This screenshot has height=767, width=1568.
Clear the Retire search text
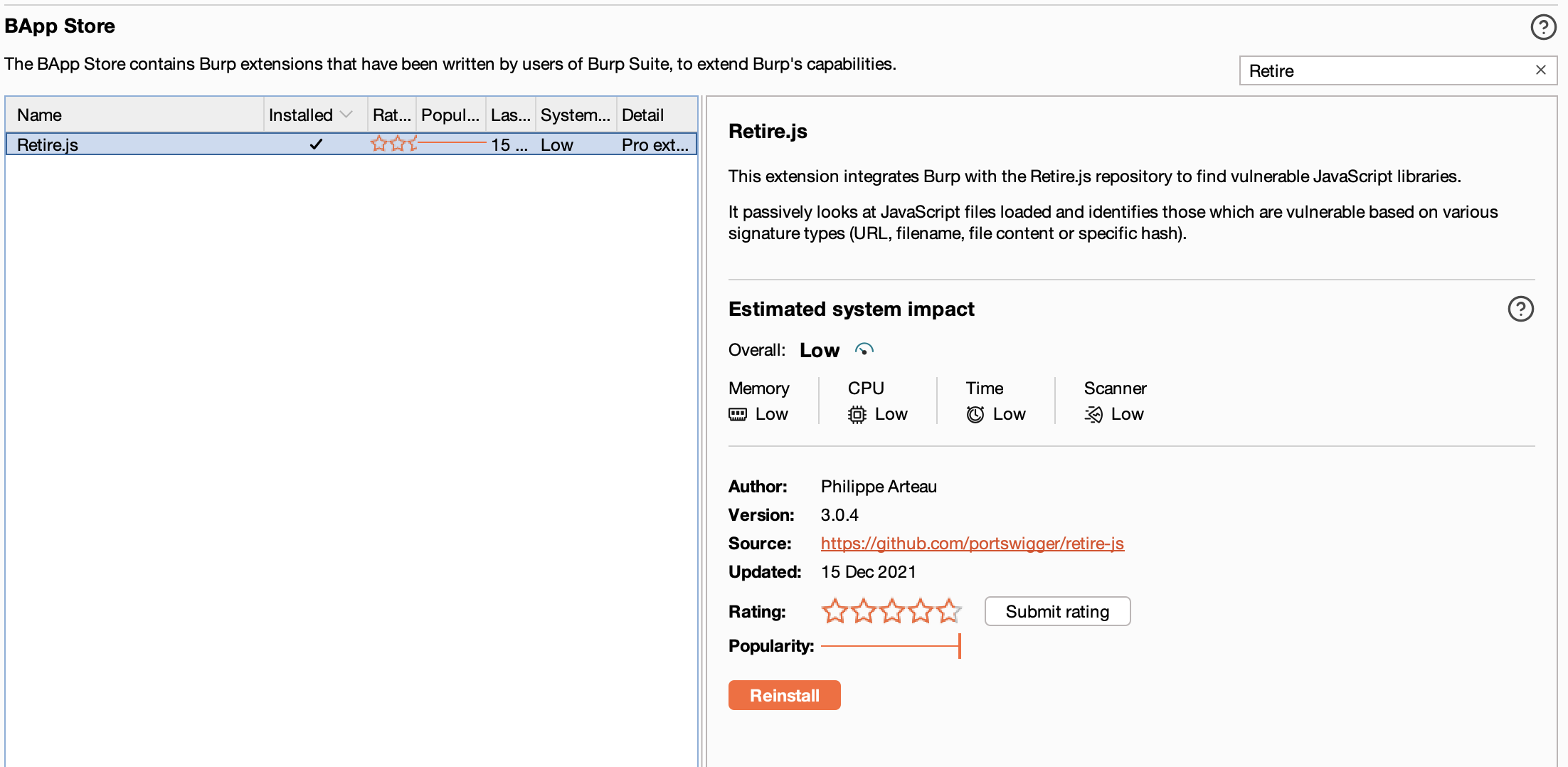(x=1540, y=70)
